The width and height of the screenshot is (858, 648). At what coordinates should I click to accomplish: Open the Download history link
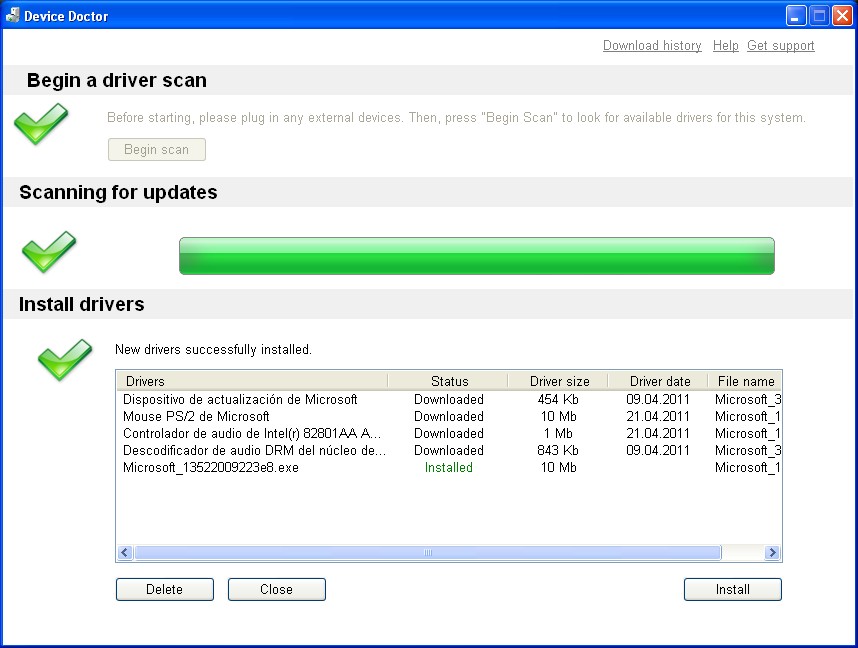(652, 45)
